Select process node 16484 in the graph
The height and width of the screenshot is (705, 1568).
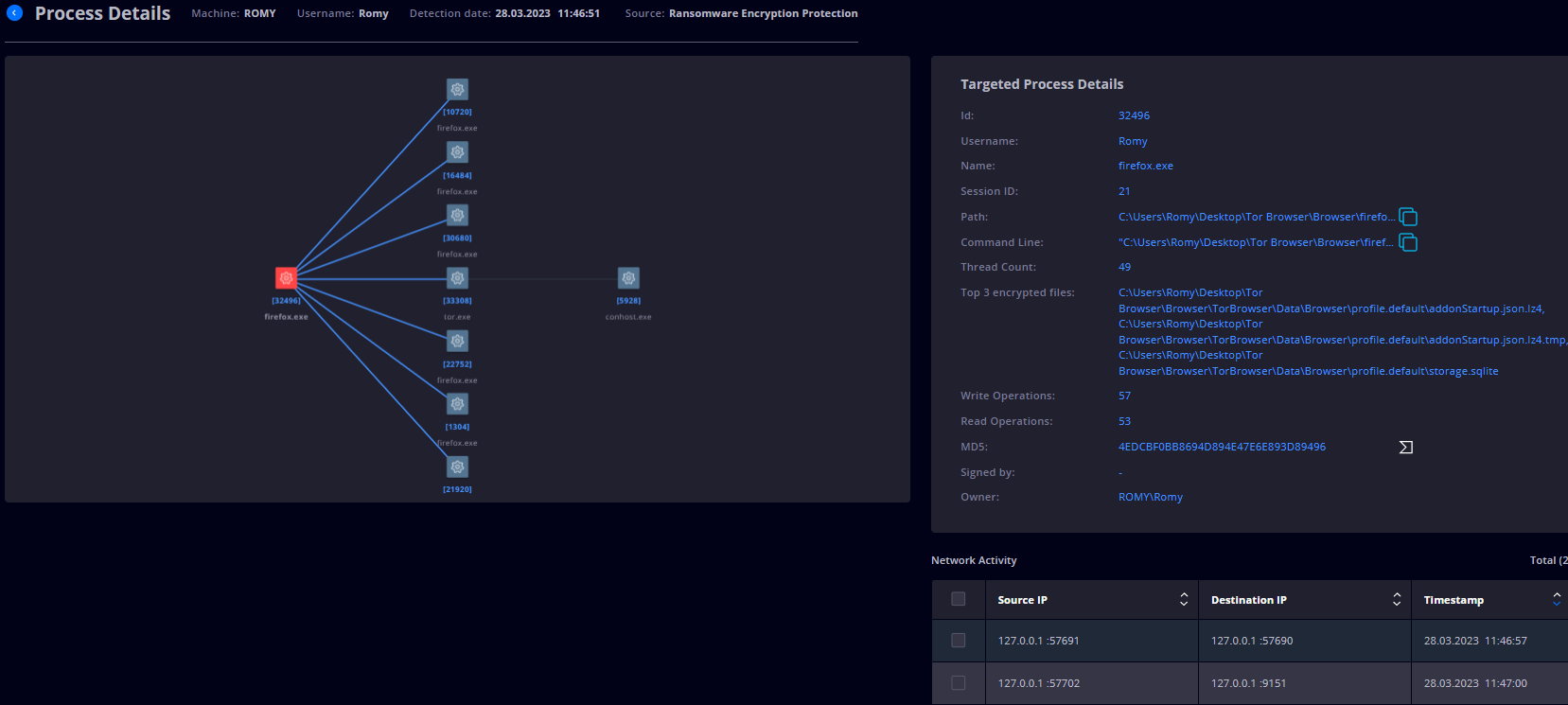[457, 152]
